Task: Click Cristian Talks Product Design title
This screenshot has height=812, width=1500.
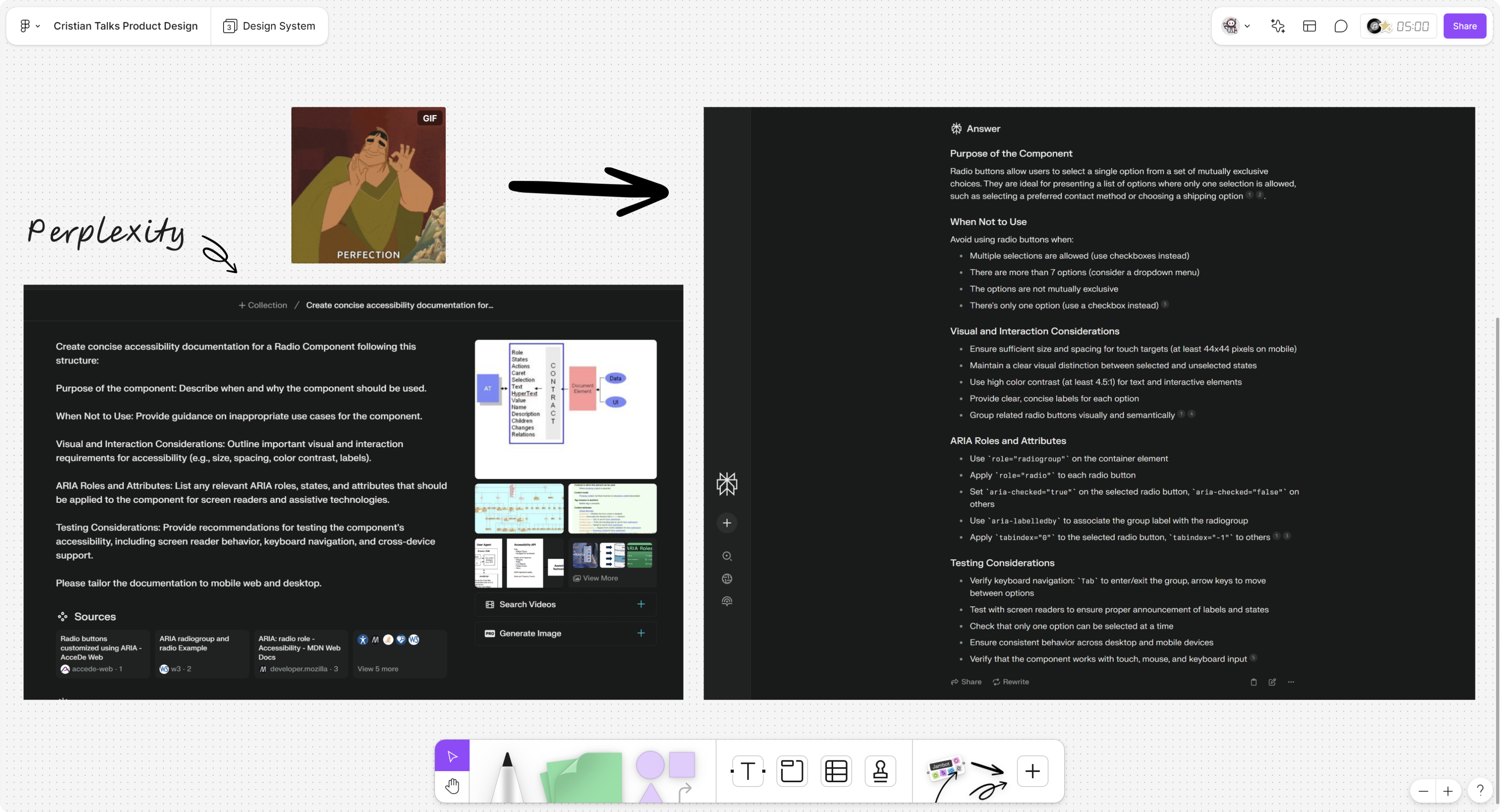Action: [x=125, y=26]
